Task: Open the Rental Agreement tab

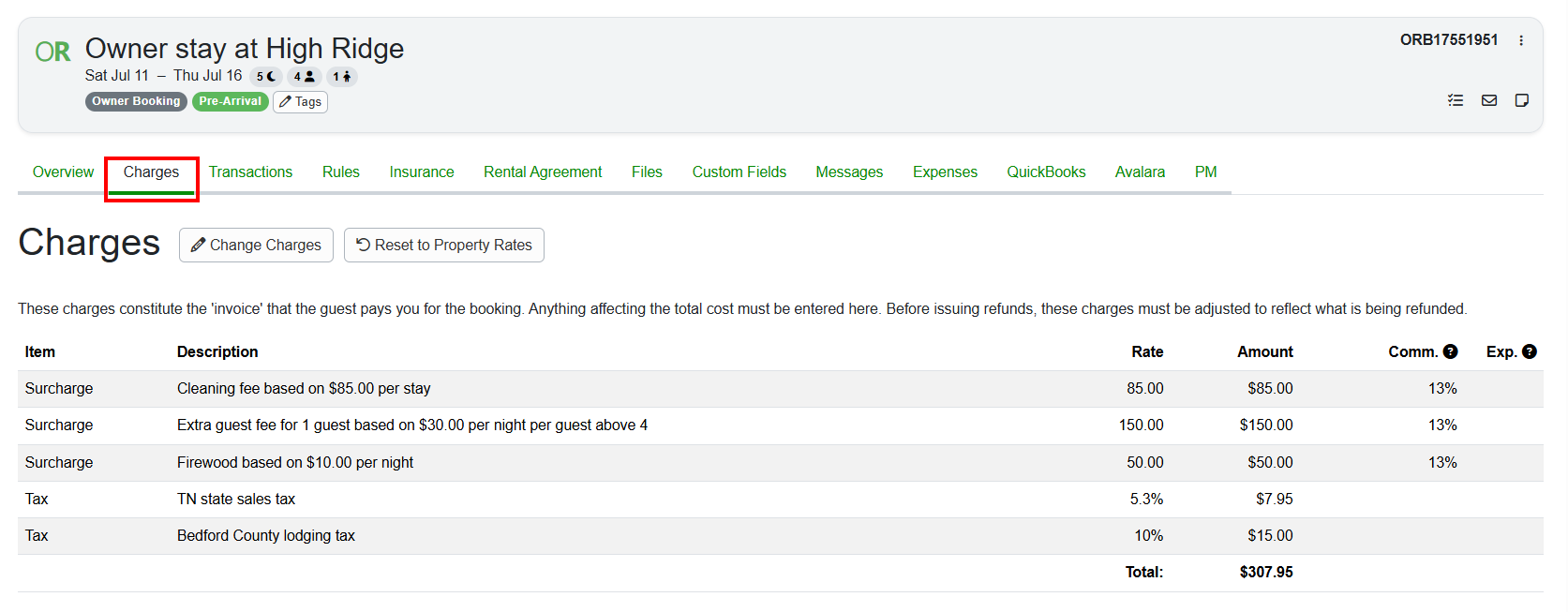Action: [x=543, y=172]
